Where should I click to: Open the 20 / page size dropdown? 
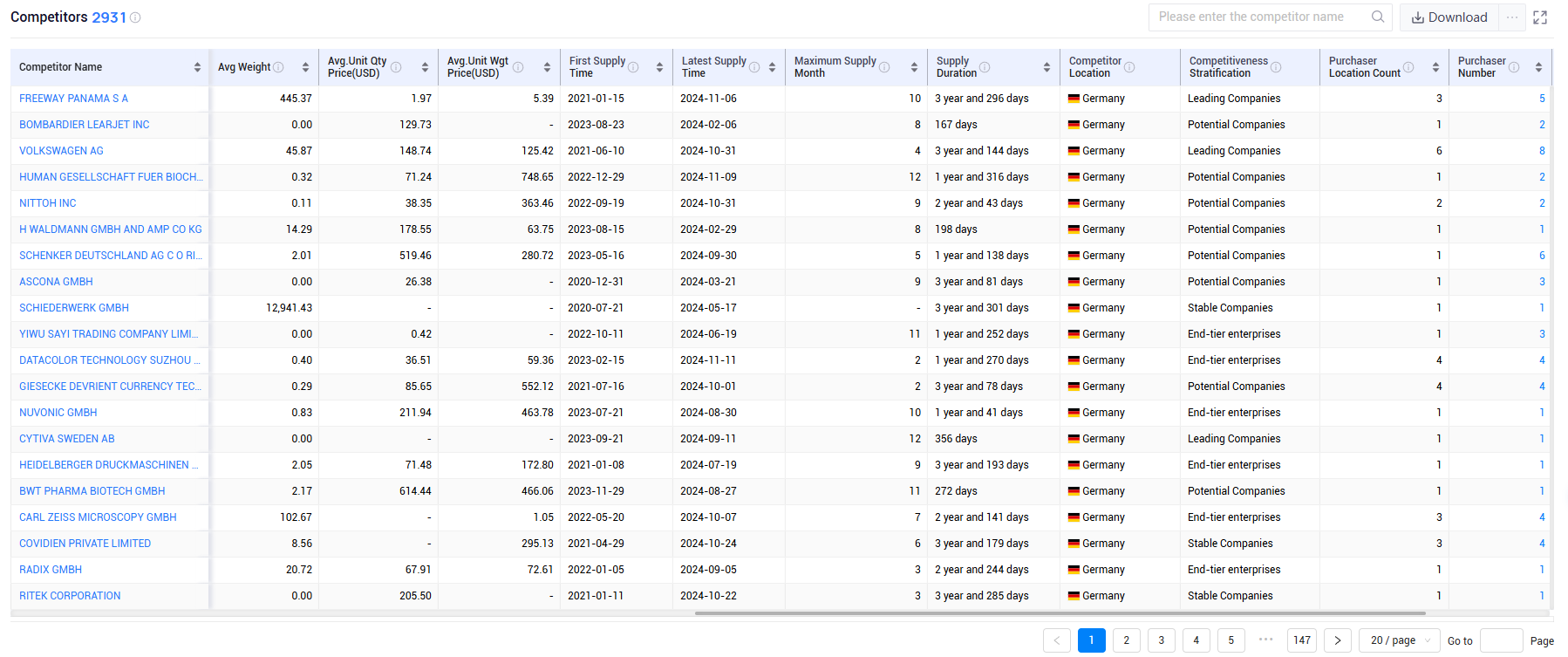(x=1400, y=640)
